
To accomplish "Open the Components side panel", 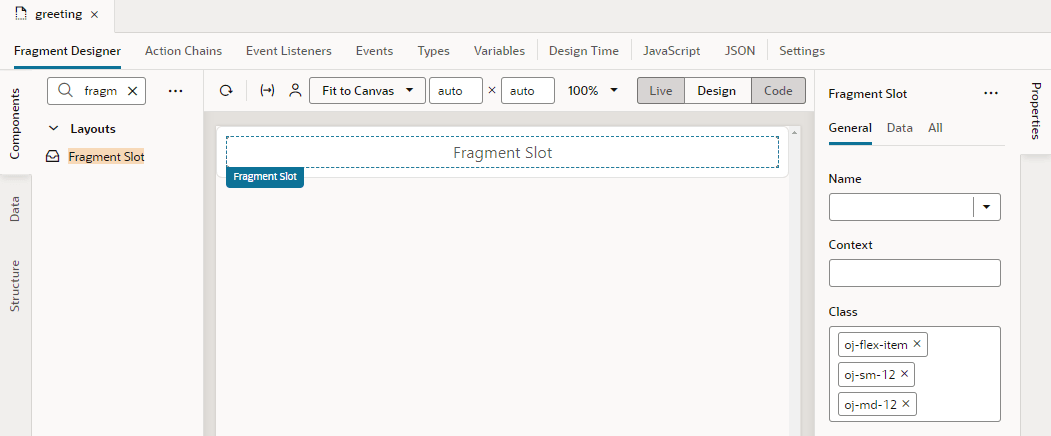I will (15, 123).
